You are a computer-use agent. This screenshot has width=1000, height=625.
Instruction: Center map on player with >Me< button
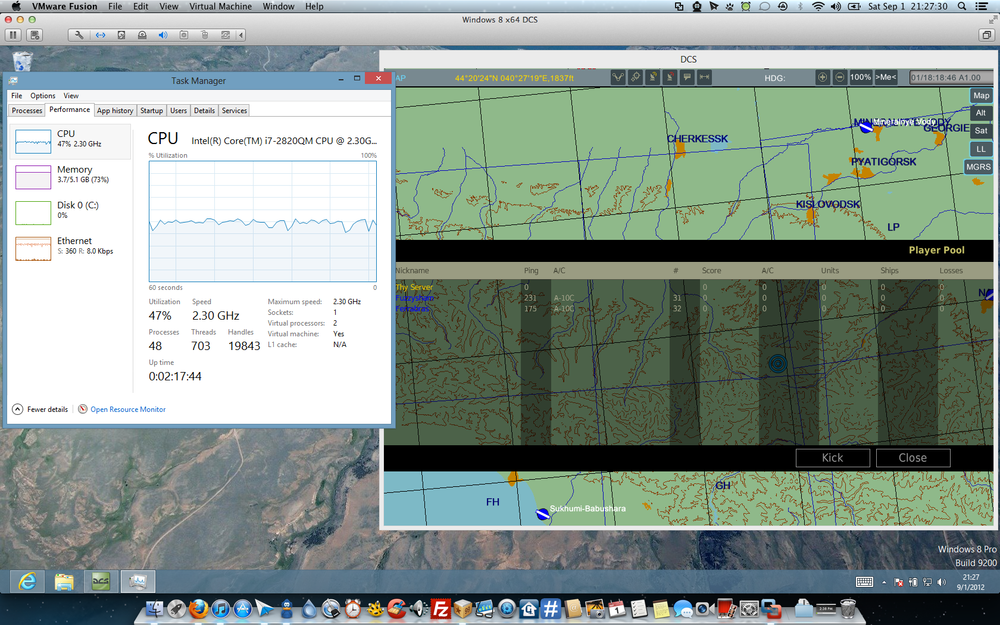pyautogui.click(x=885, y=77)
